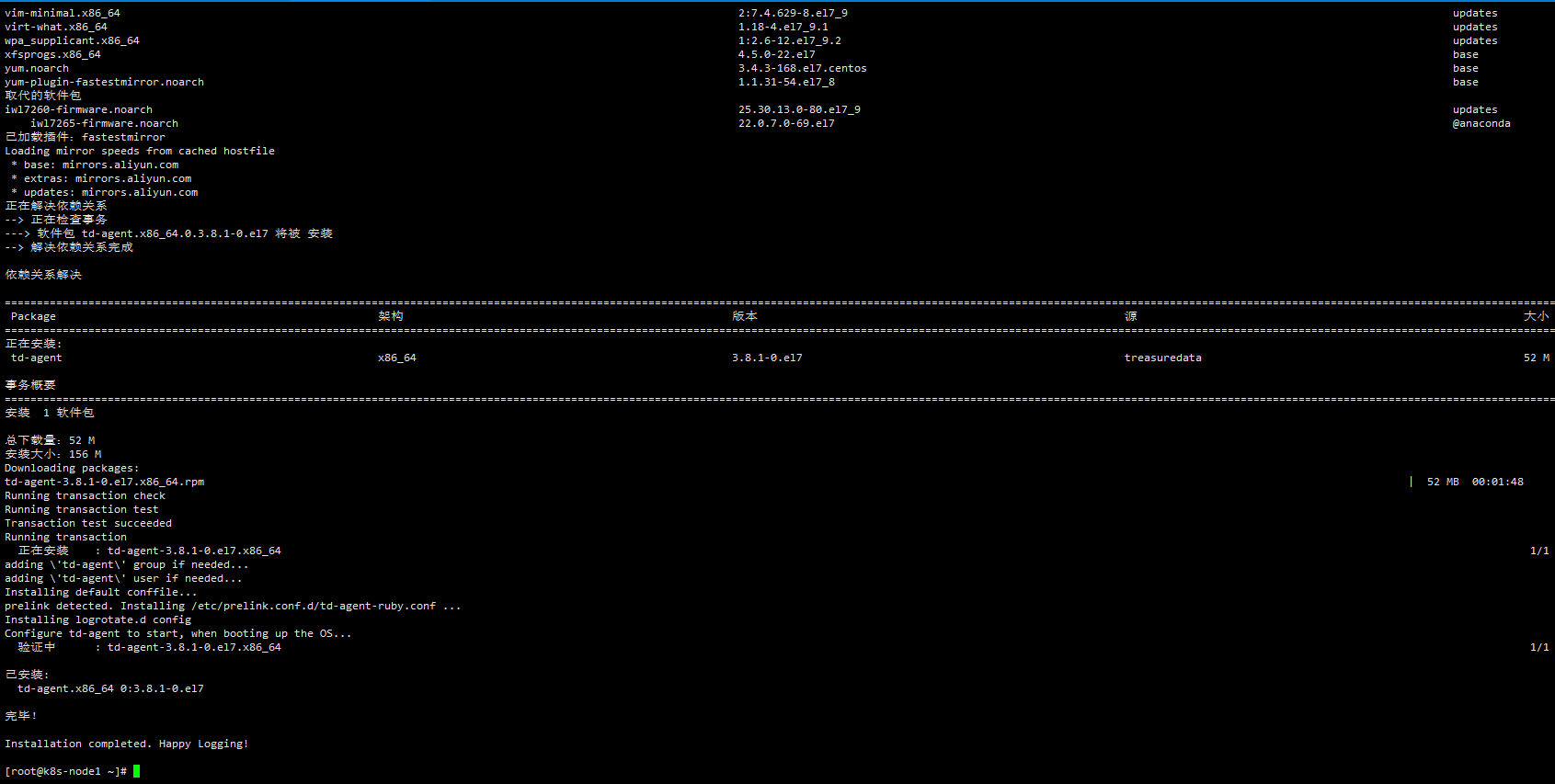Click the 版本 column header

click(745, 316)
